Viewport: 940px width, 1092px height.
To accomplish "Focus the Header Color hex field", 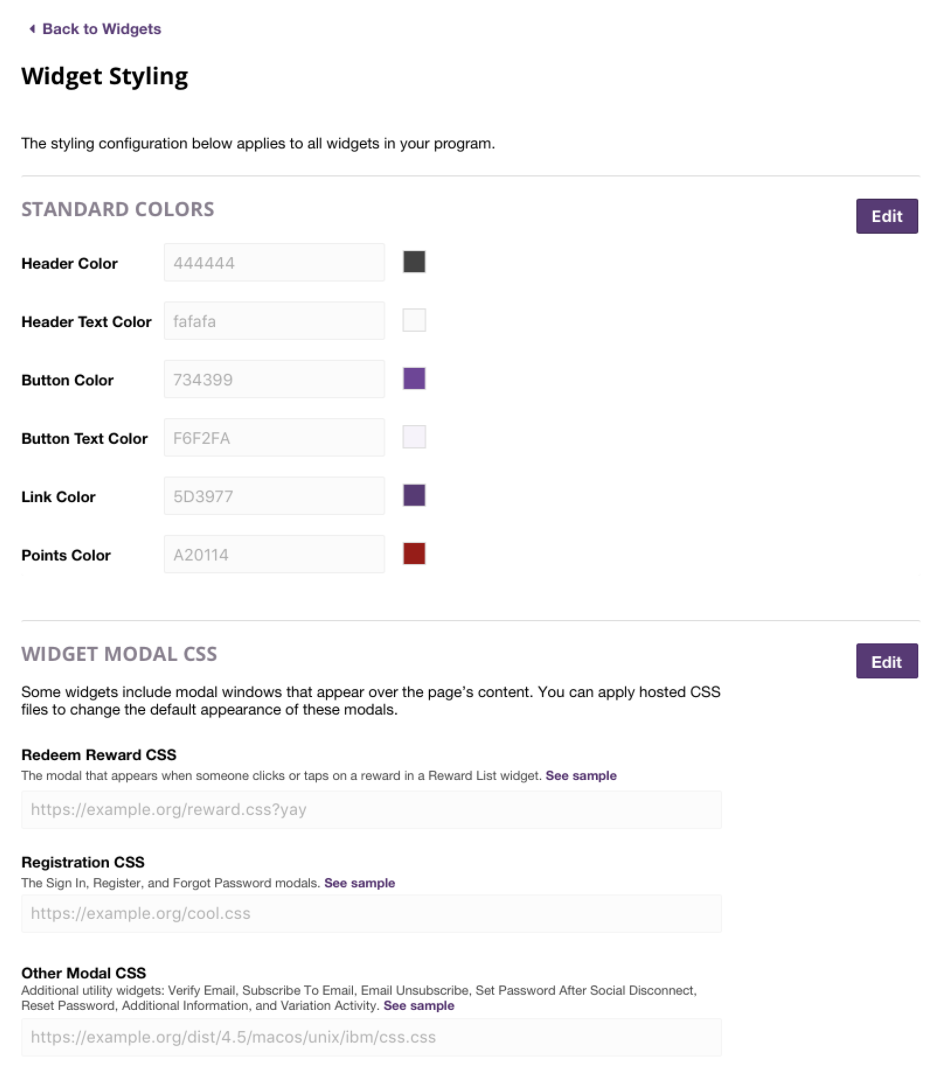I will (274, 263).
